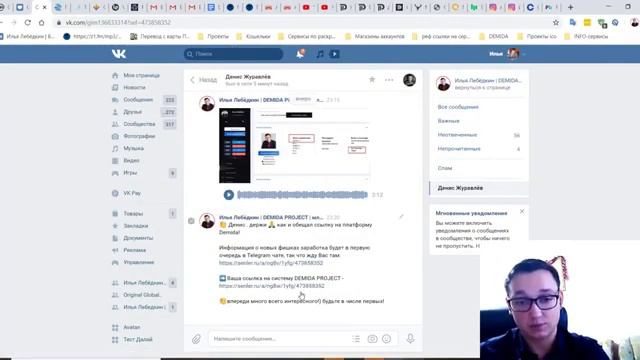Open 'Новости' in sidebar

(x=134, y=88)
